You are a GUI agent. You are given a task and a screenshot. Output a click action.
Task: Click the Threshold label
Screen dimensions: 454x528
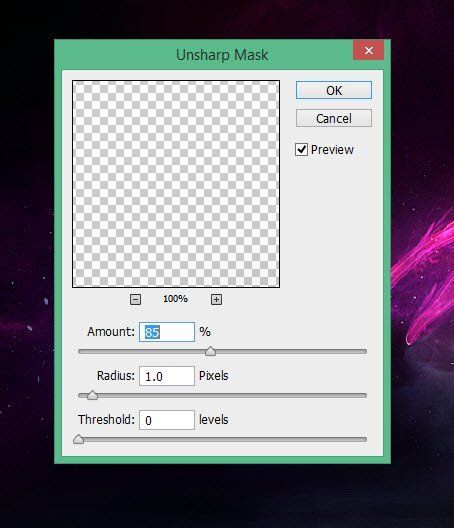[106, 420]
